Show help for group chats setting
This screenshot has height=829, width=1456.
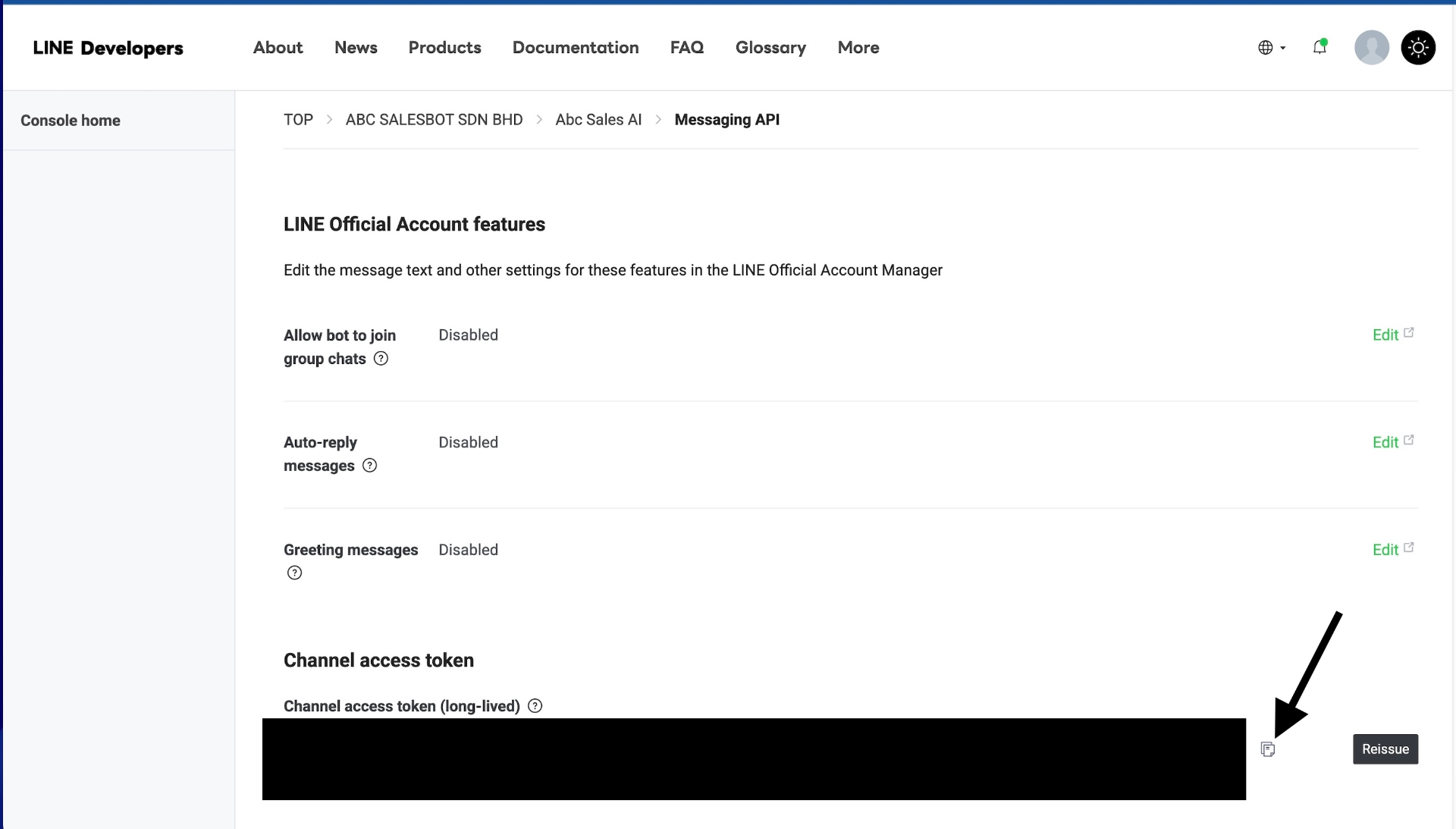tap(381, 359)
